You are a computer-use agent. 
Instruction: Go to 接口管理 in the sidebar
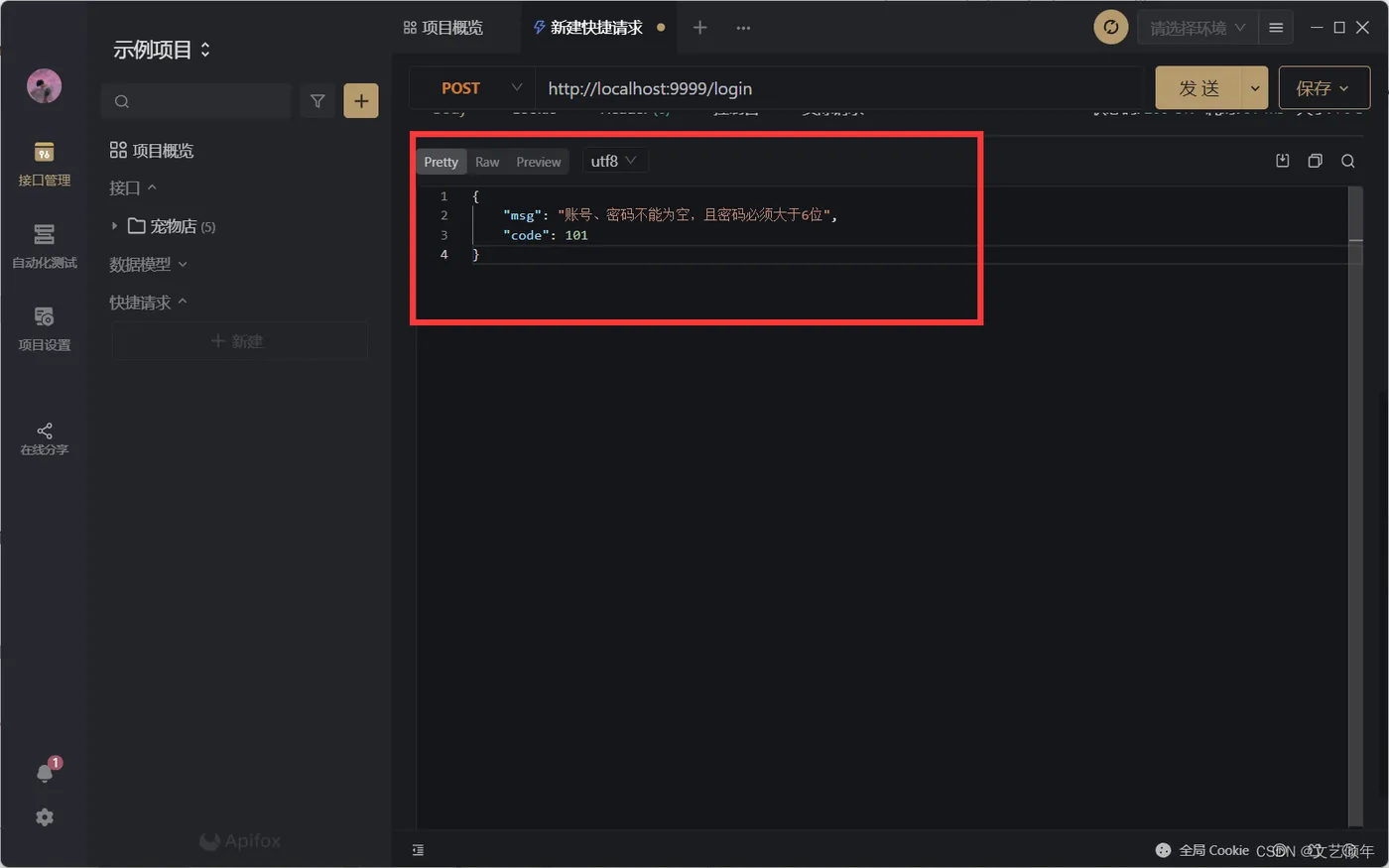(44, 165)
